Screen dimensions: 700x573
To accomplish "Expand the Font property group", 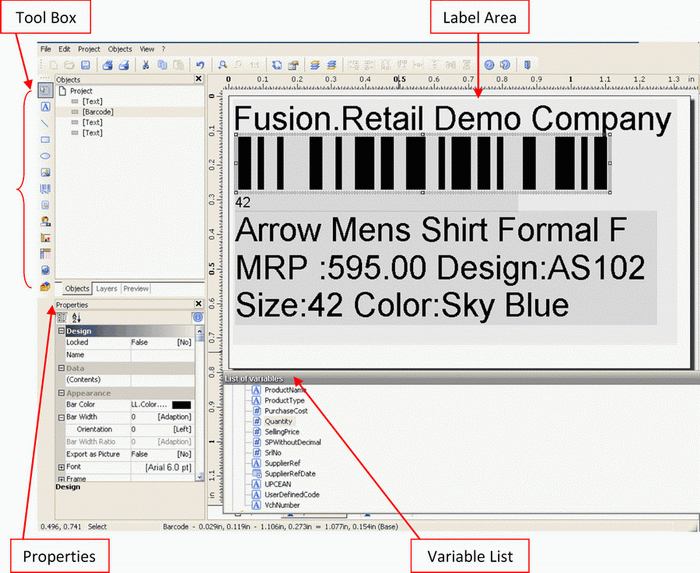I will (x=61, y=466).
